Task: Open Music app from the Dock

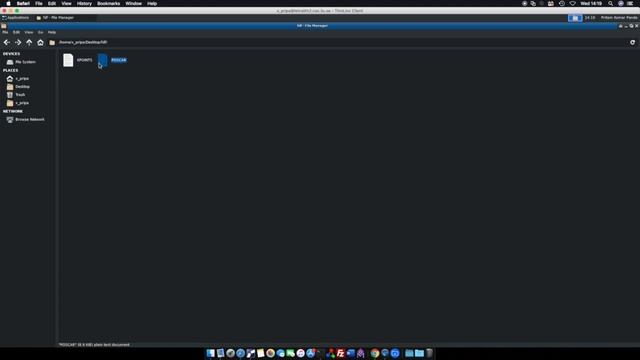Action: point(301,353)
